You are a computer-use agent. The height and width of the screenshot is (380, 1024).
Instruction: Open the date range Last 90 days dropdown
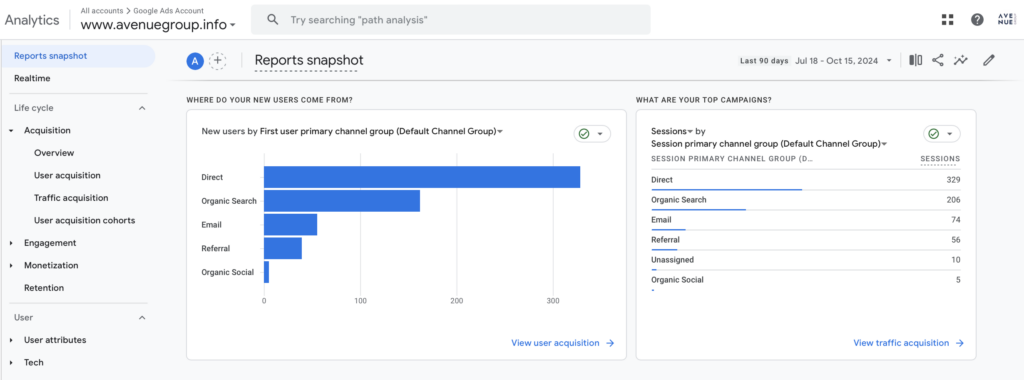[x=816, y=61]
